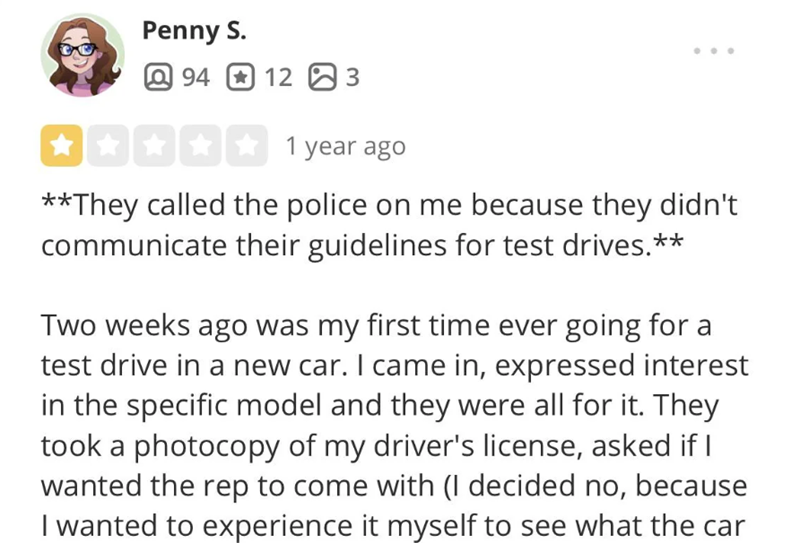The width and height of the screenshot is (800, 543).
Task: Click the '1 year ago' timestamp
Action: 345,147
